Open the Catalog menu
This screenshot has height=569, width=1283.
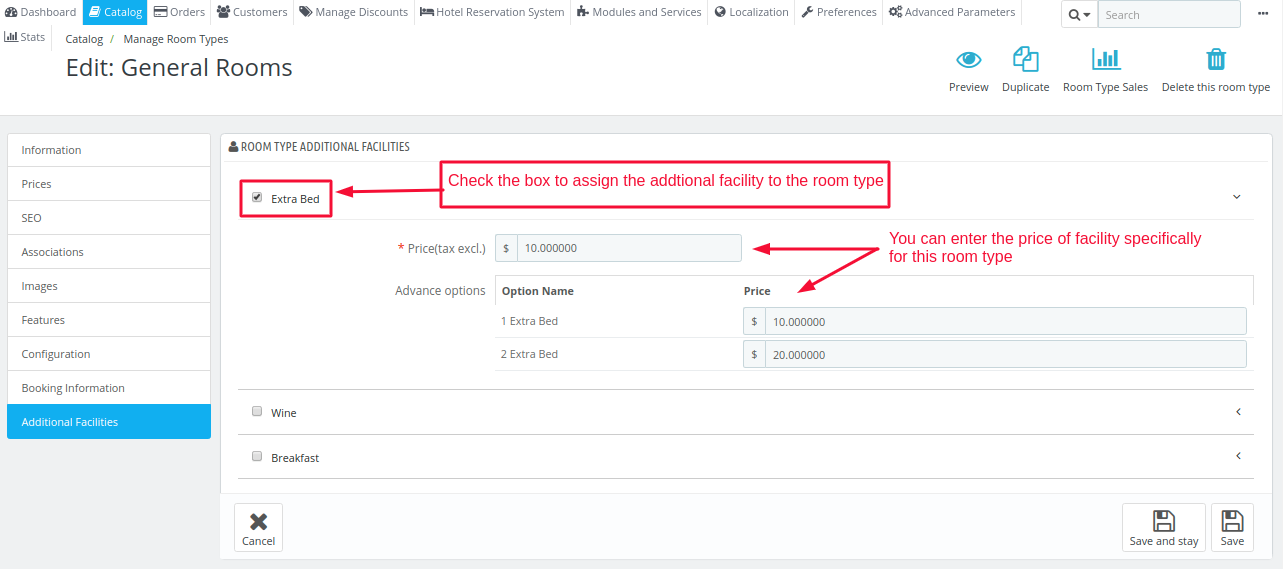[x=114, y=12]
